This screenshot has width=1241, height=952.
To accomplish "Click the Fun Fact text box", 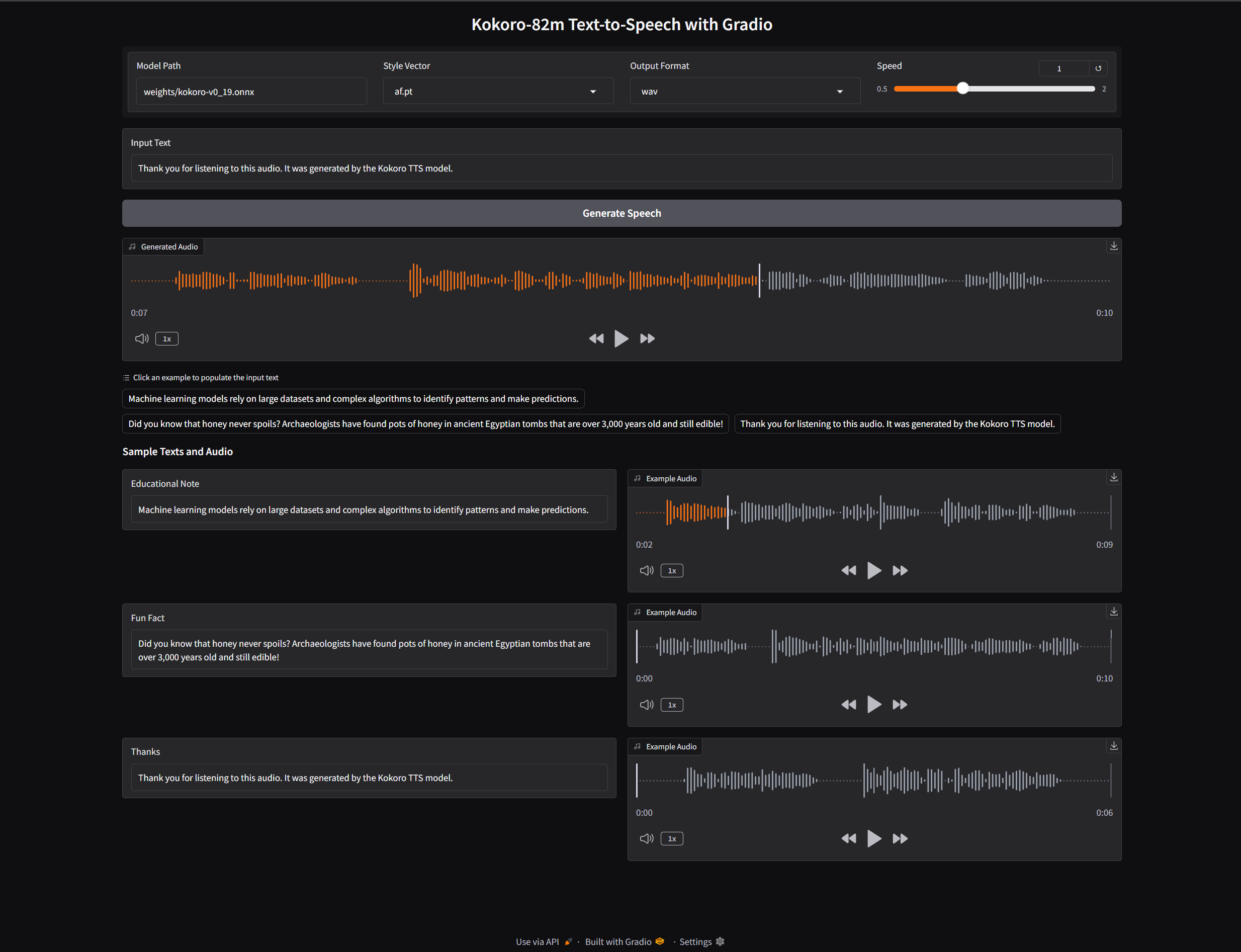I will pos(369,650).
